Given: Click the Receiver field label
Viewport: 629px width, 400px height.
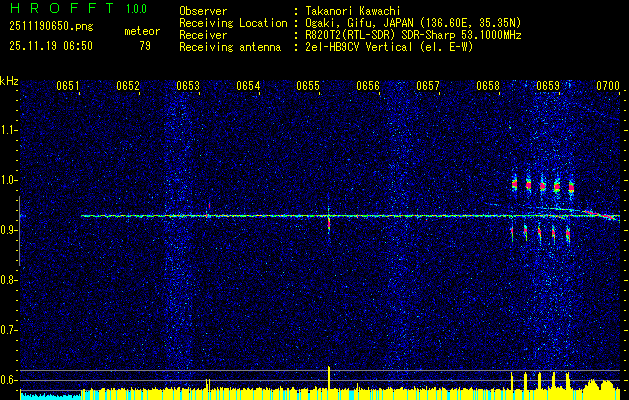Looking at the screenshot, I should click(203, 35).
